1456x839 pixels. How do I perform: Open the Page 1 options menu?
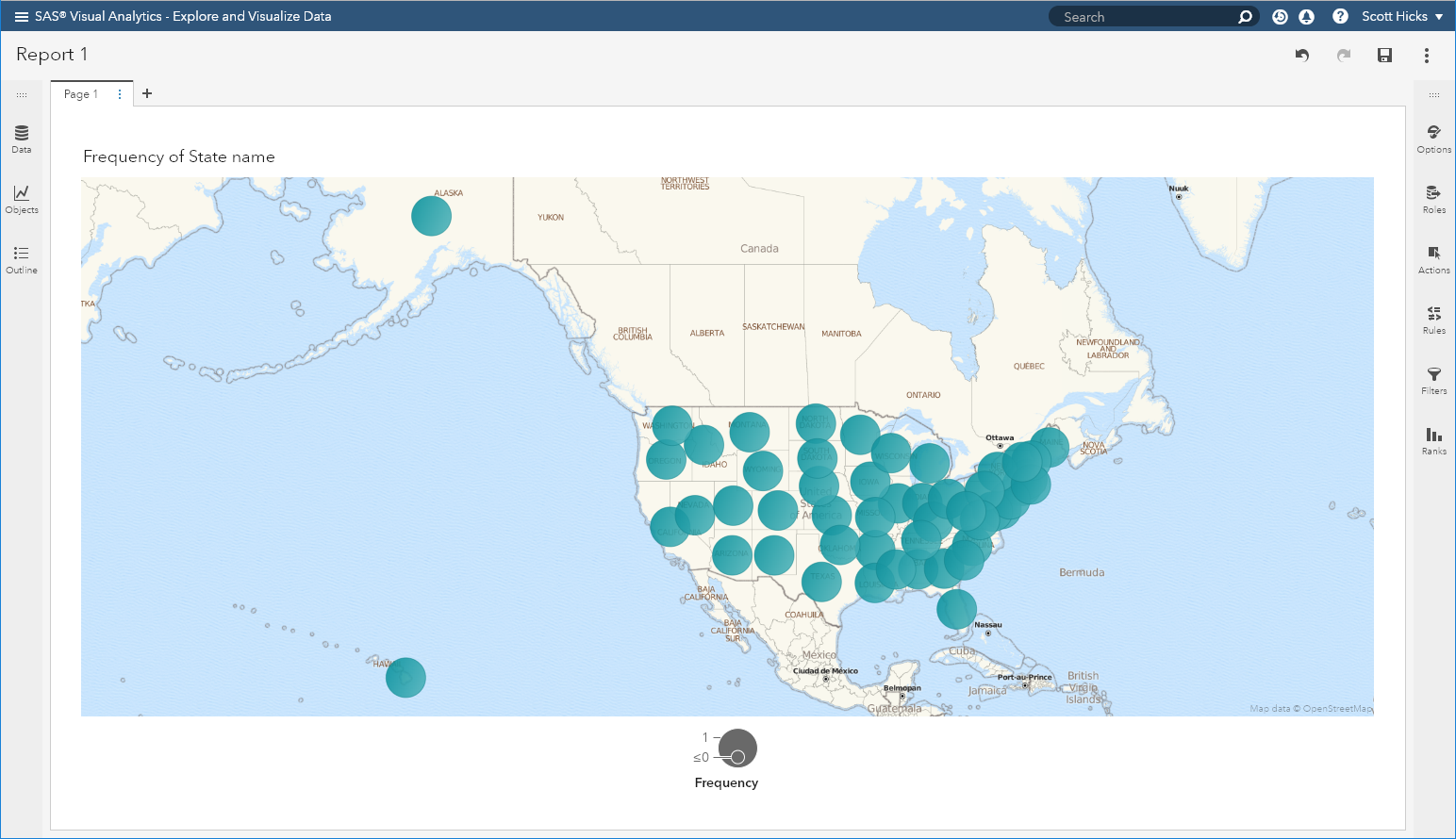click(x=120, y=94)
